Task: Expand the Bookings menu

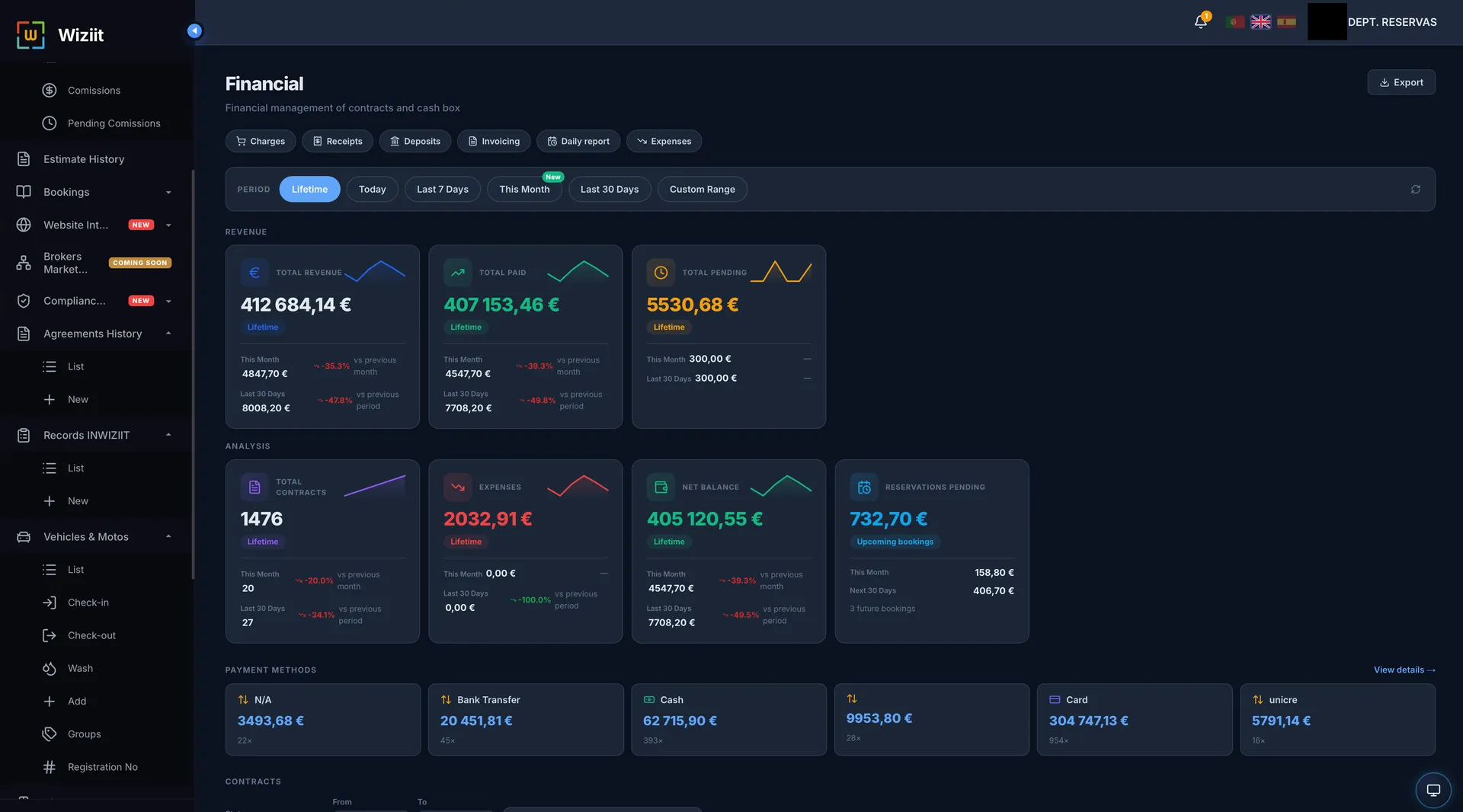Action: [x=94, y=192]
